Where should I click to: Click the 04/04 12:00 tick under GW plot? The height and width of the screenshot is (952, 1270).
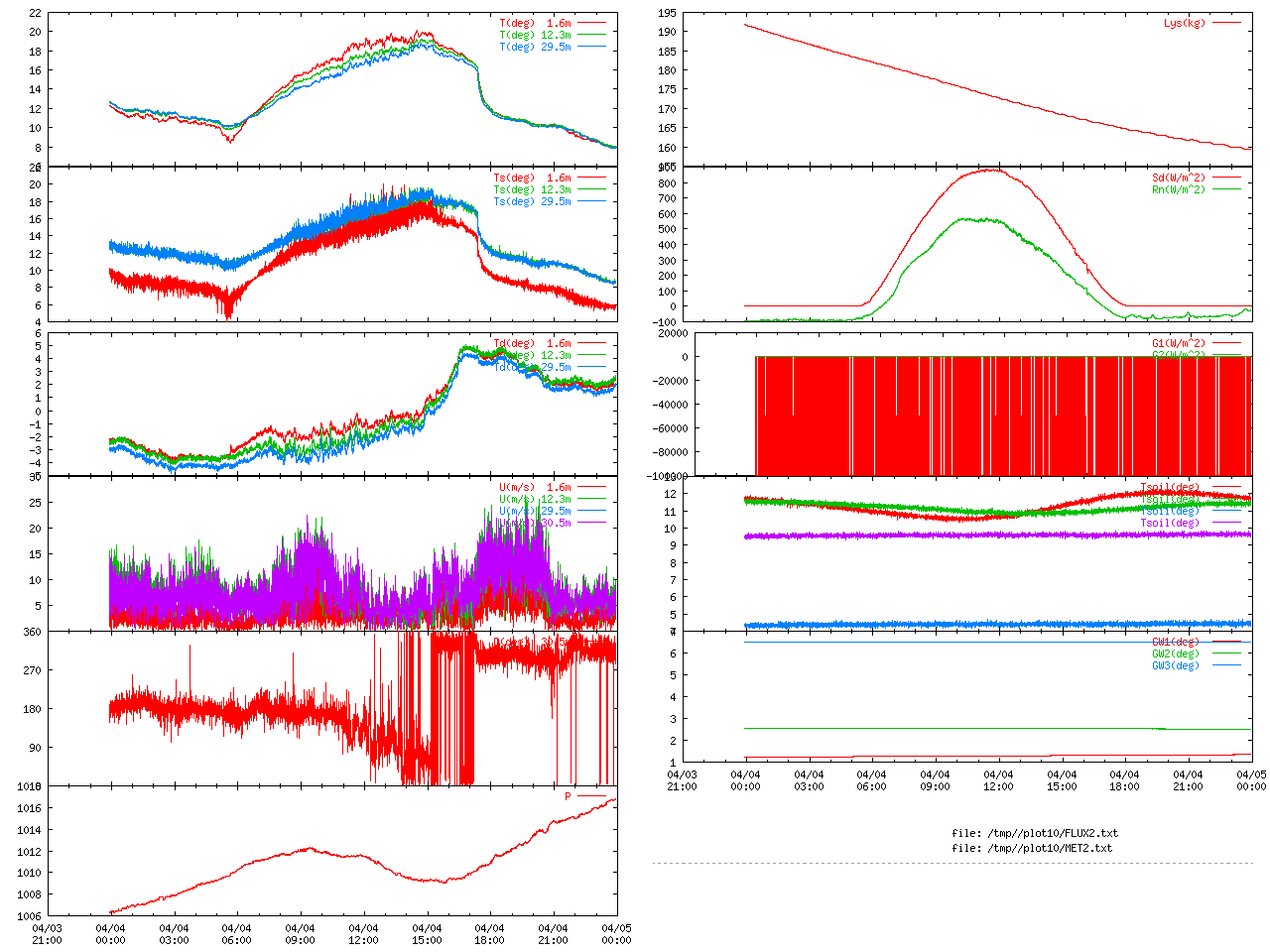[998, 780]
